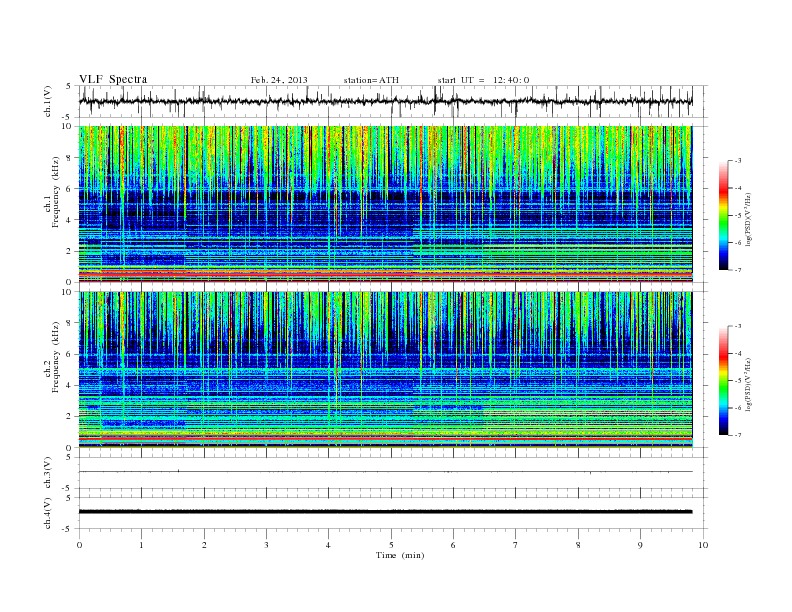
Task: Click the ch.1 "Frequency (kHz)" axis label
Action: click(56, 192)
